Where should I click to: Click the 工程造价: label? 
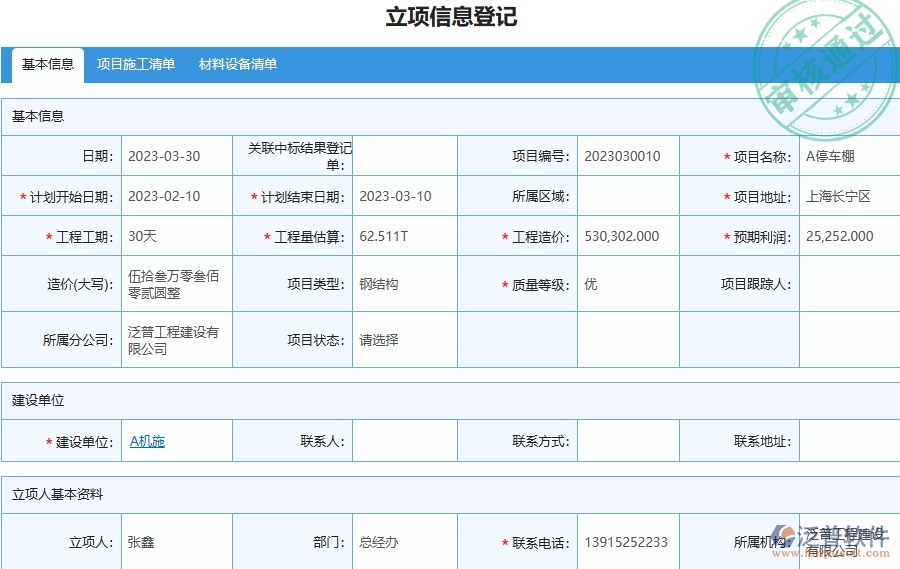pos(541,237)
